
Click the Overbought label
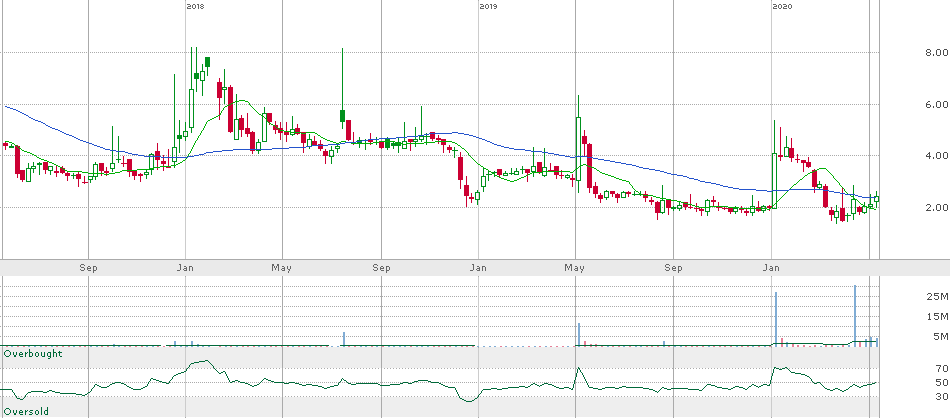click(33, 353)
